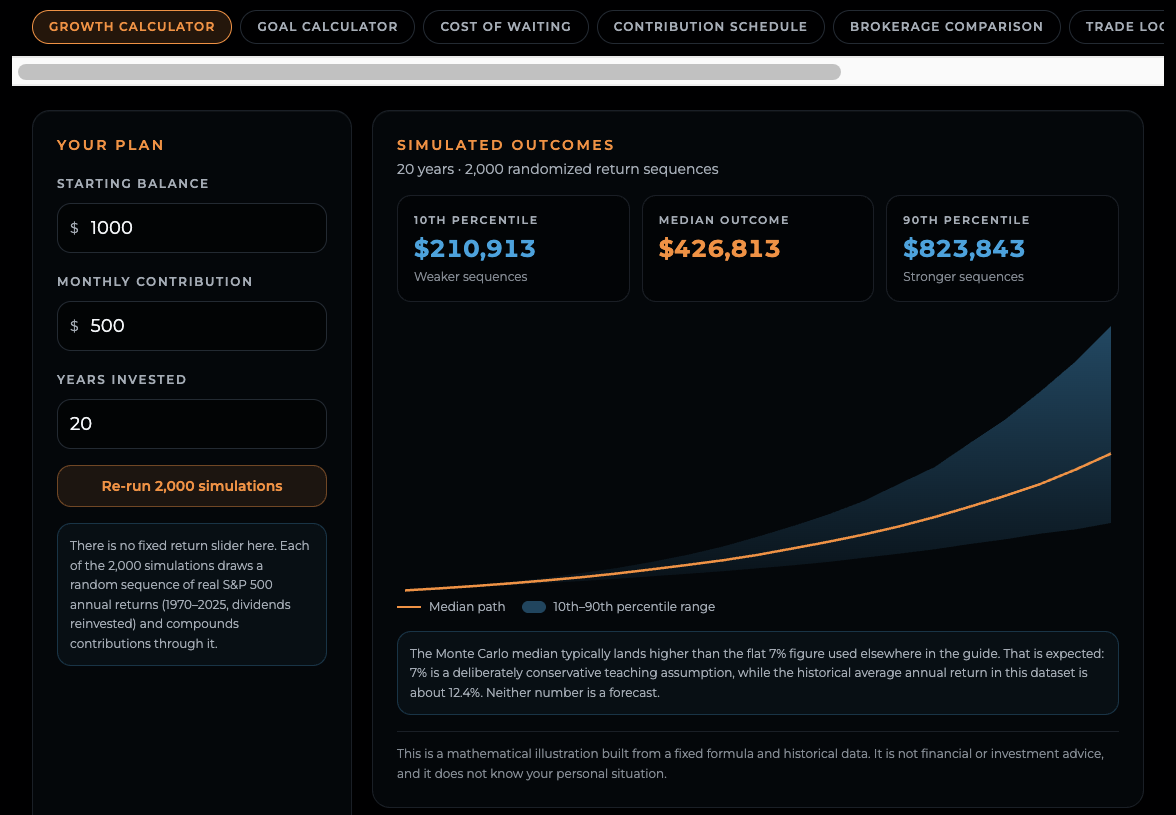Click the dollar sign in Starting Balance field

(x=74, y=228)
